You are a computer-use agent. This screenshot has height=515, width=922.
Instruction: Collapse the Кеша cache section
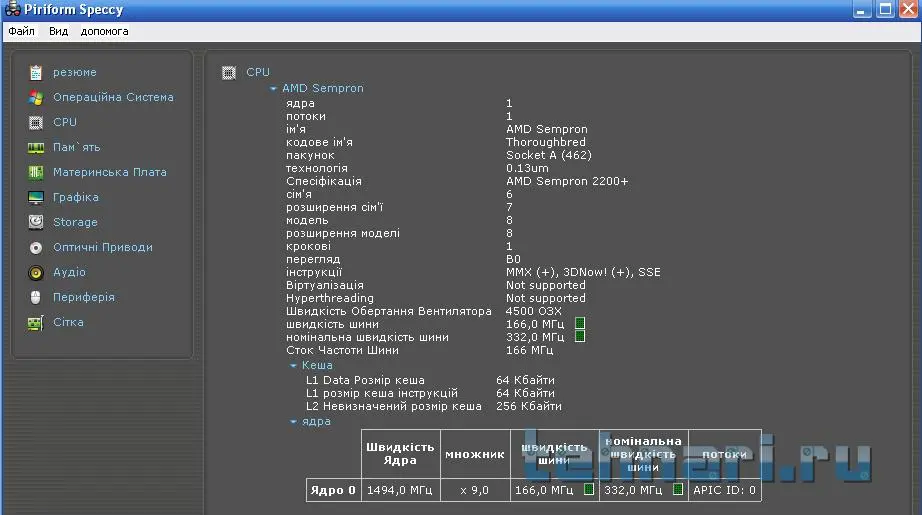[293, 366]
